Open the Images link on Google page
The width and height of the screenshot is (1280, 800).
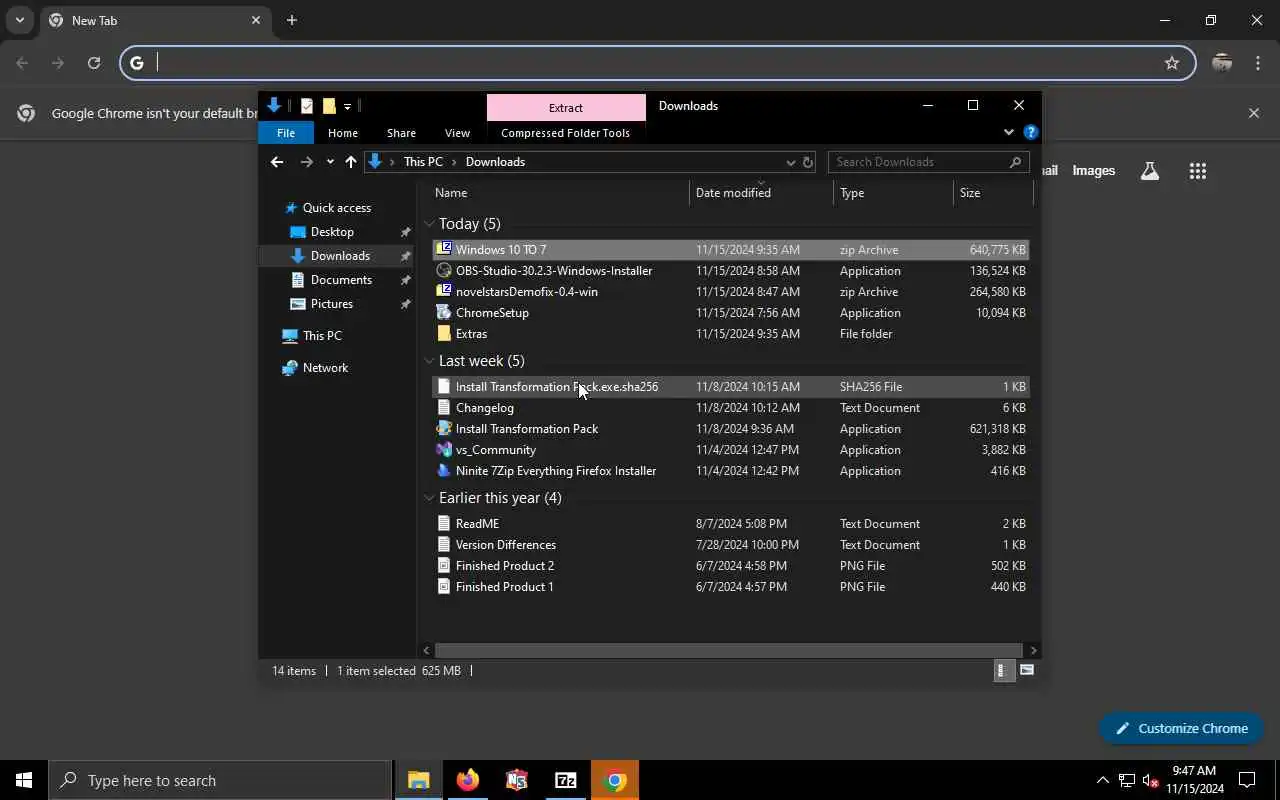tap(1093, 171)
